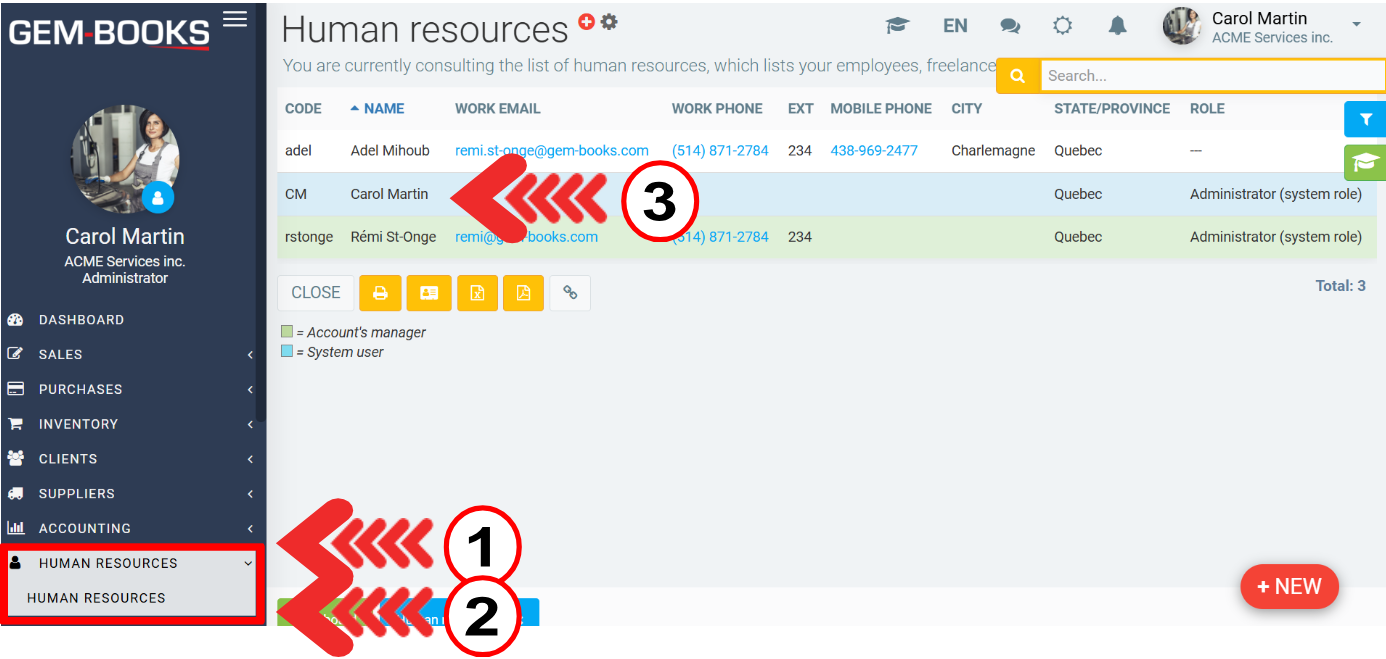Switch language with the EN toggle
Viewport: 1386px width, 659px height.
click(x=955, y=26)
